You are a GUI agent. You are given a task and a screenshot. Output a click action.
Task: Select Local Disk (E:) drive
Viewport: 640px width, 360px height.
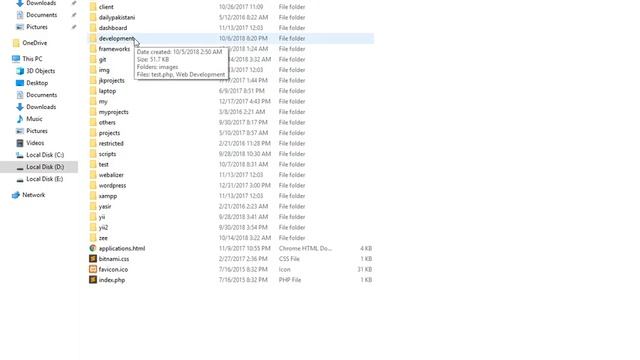coord(44,179)
